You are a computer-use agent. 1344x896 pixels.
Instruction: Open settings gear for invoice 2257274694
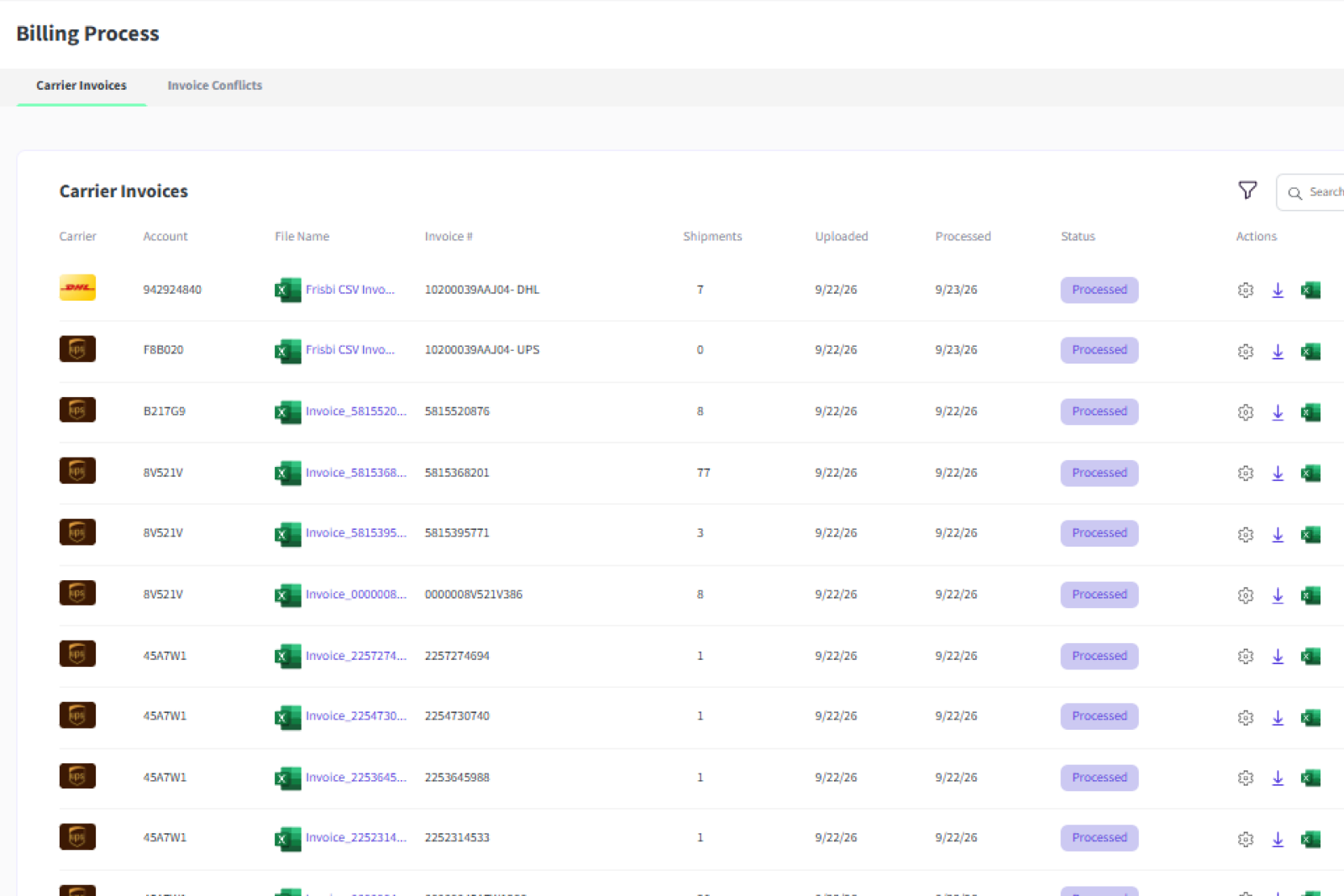click(x=1246, y=656)
